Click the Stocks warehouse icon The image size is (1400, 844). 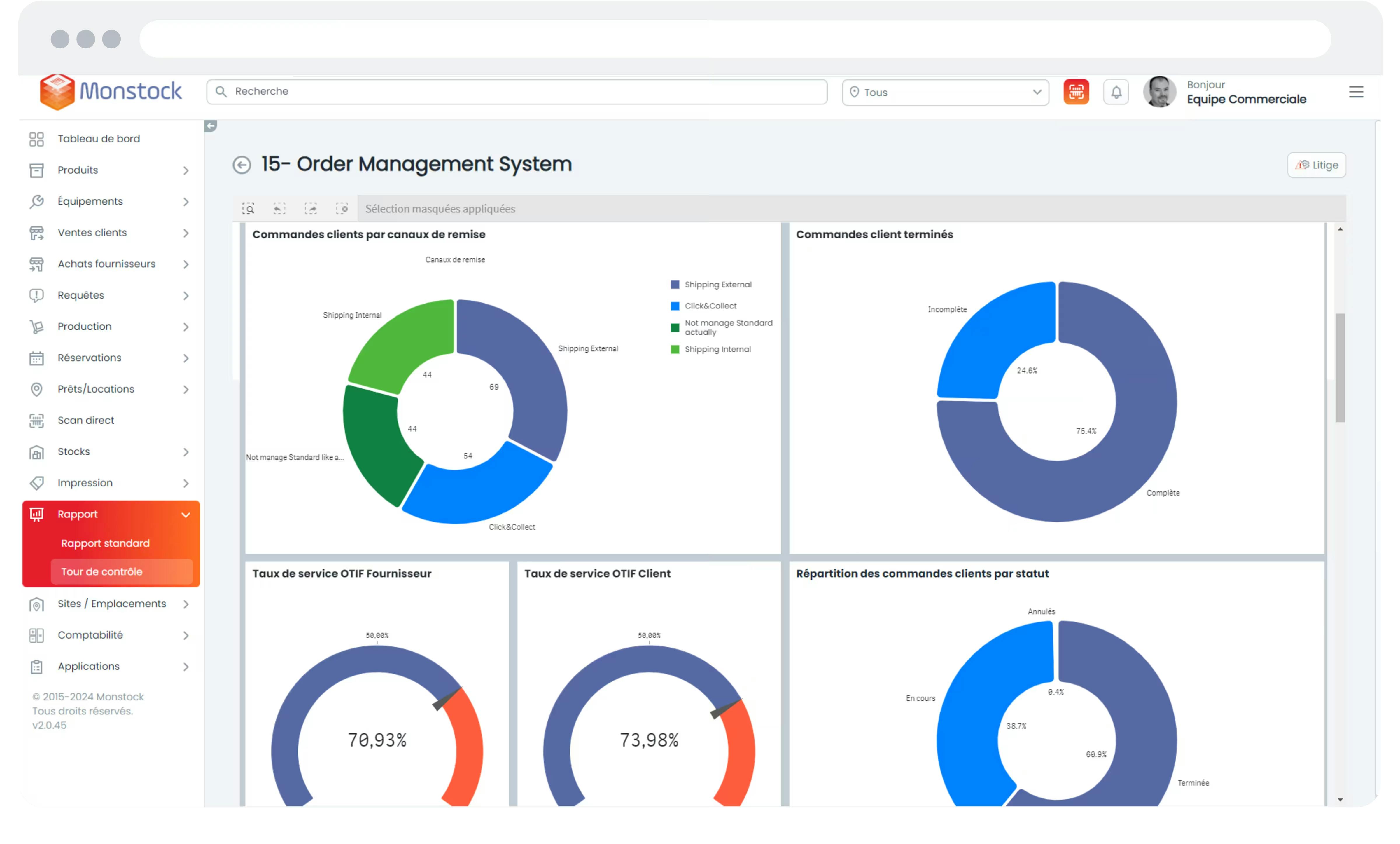click(36, 452)
